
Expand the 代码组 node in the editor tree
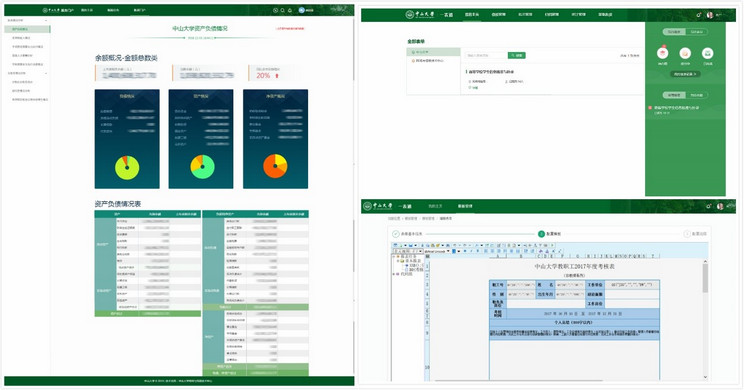tap(394, 274)
